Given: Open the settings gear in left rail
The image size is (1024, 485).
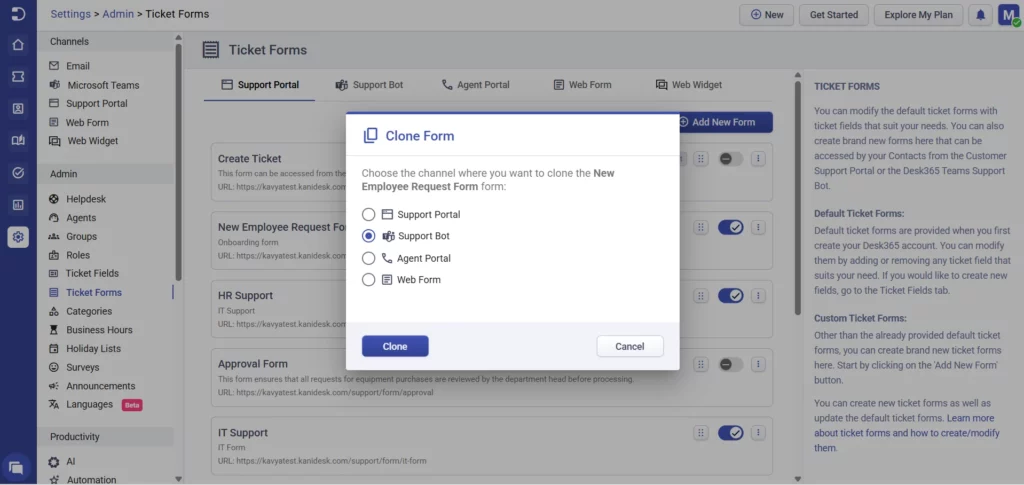Looking at the screenshot, I should coord(18,237).
